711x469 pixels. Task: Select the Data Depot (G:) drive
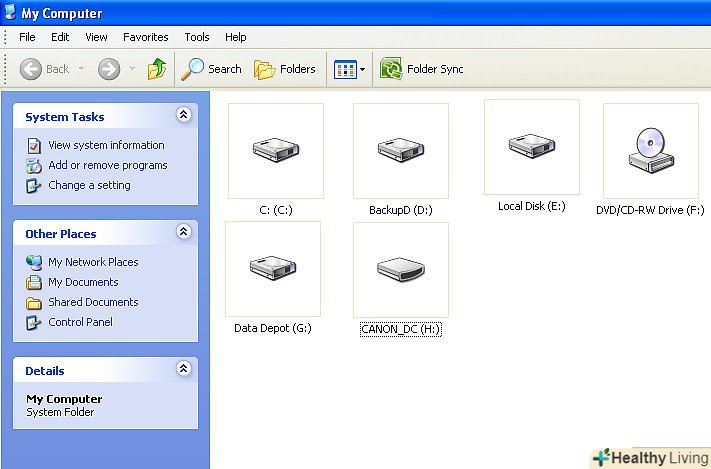pyautogui.click(x=272, y=269)
